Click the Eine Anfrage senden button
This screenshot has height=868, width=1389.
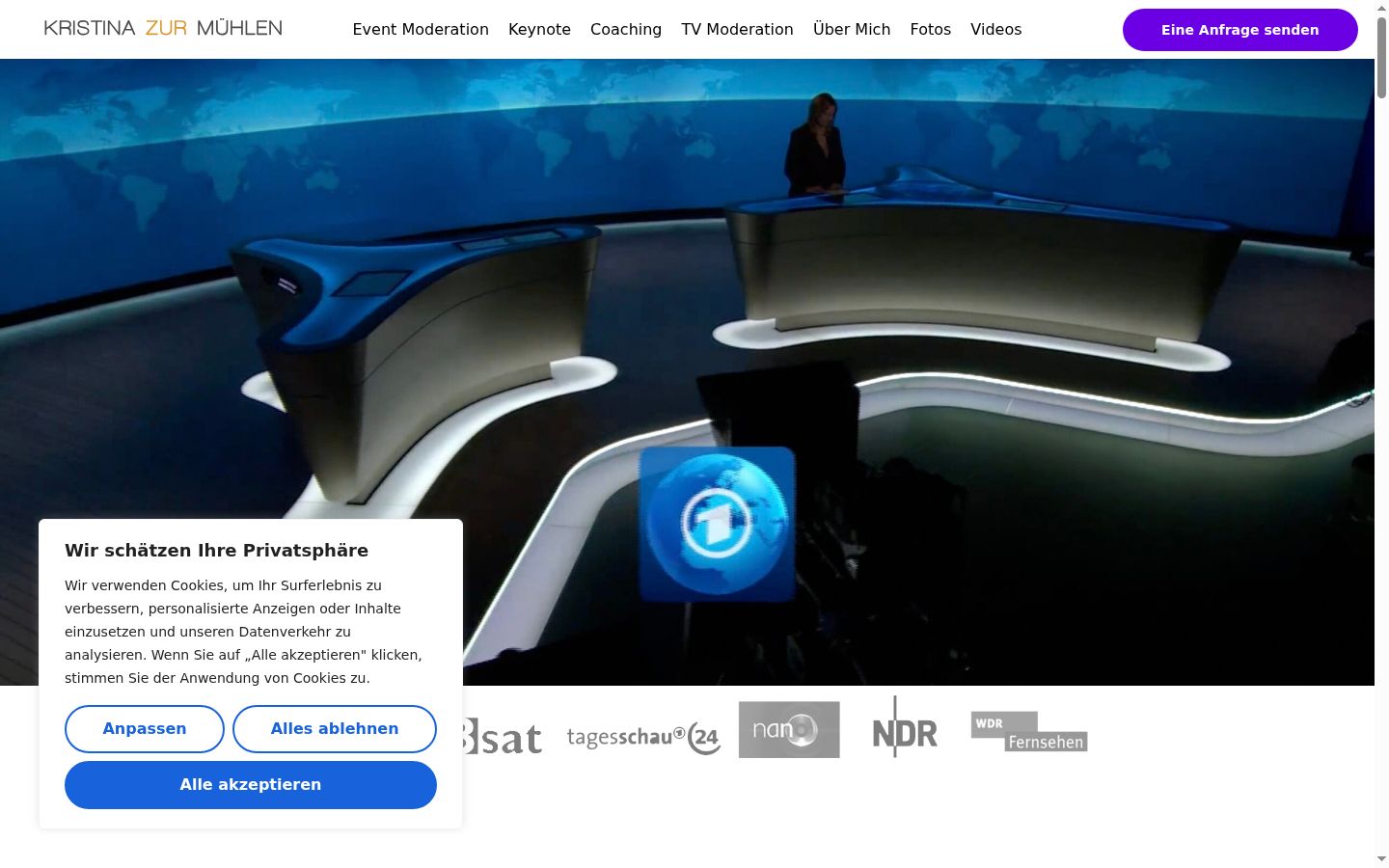point(1240,30)
